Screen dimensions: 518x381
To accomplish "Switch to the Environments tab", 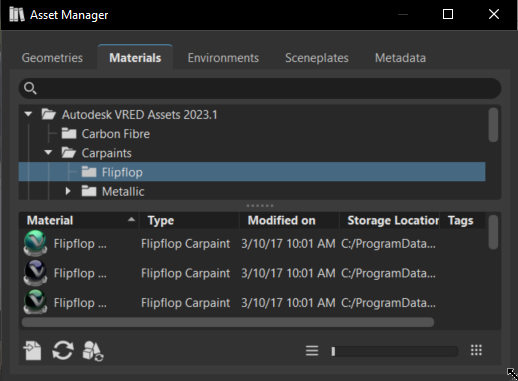I will point(223,58).
